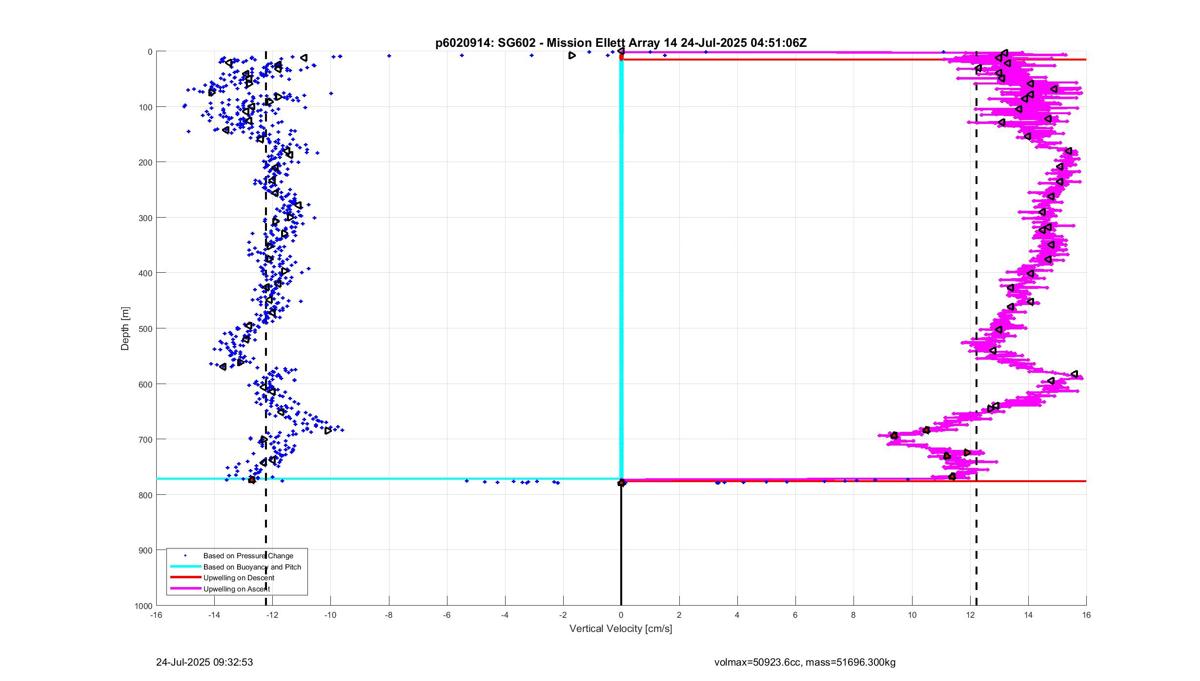The height and width of the screenshot is (681, 1200).
Task: Click legend entry 'Based on Buoyancy and Pitch'
Action: coord(251,566)
